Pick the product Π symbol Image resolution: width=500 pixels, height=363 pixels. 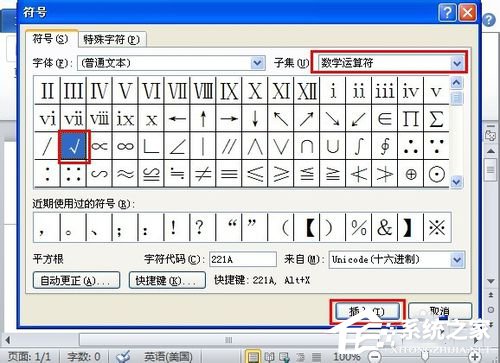point(410,119)
